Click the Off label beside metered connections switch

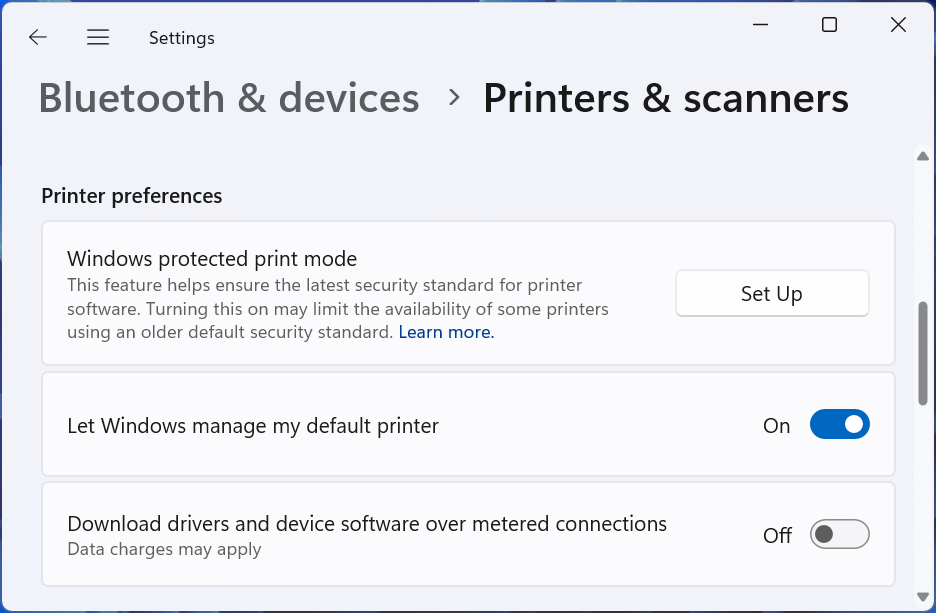777,536
